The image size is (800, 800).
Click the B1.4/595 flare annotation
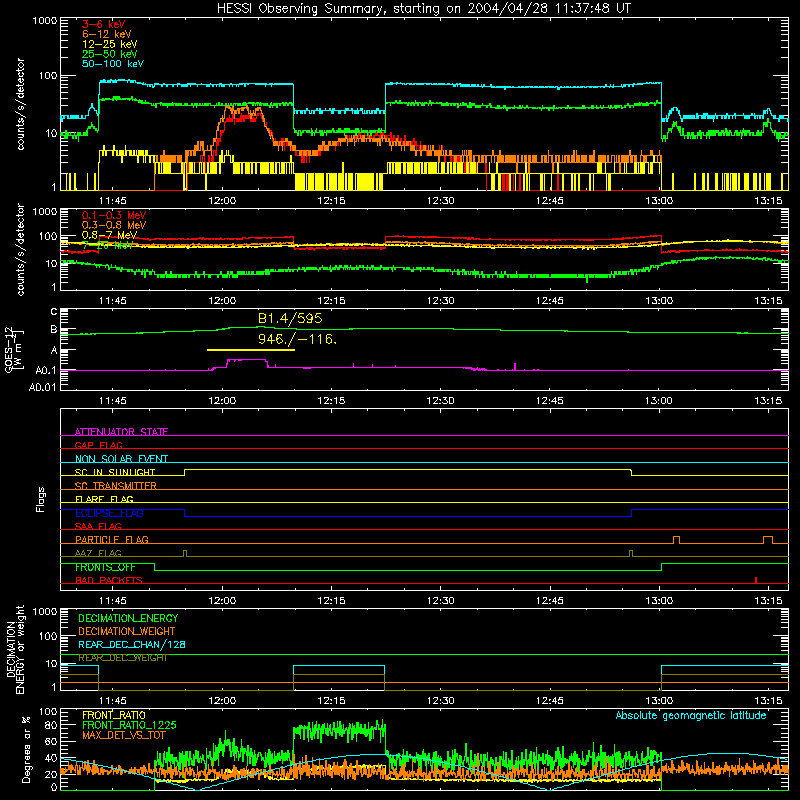pyautogui.click(x=290, y=319)
